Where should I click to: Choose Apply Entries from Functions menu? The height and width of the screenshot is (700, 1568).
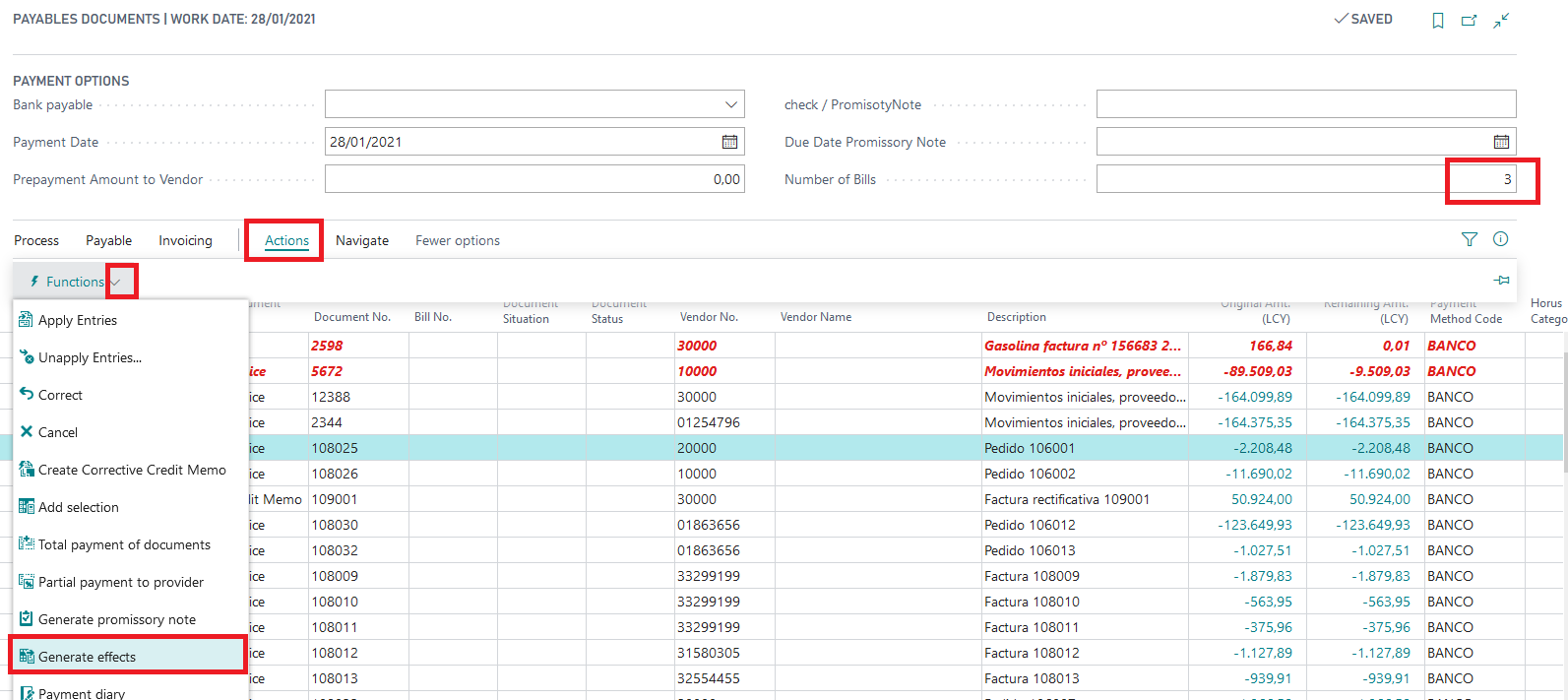[130, 320]
